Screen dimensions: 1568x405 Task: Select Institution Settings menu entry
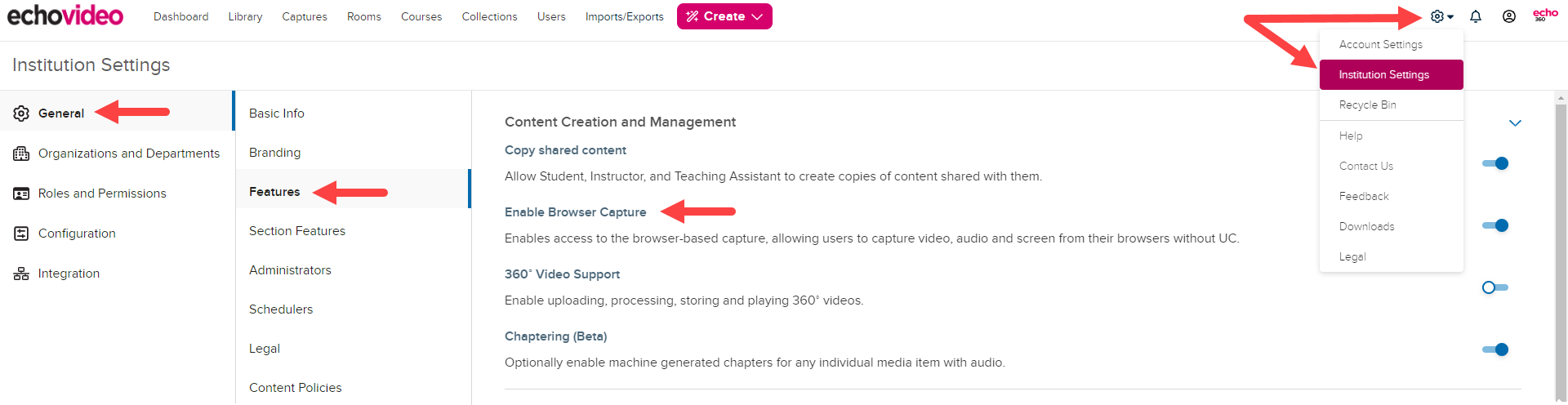(x=1392, y=74)
